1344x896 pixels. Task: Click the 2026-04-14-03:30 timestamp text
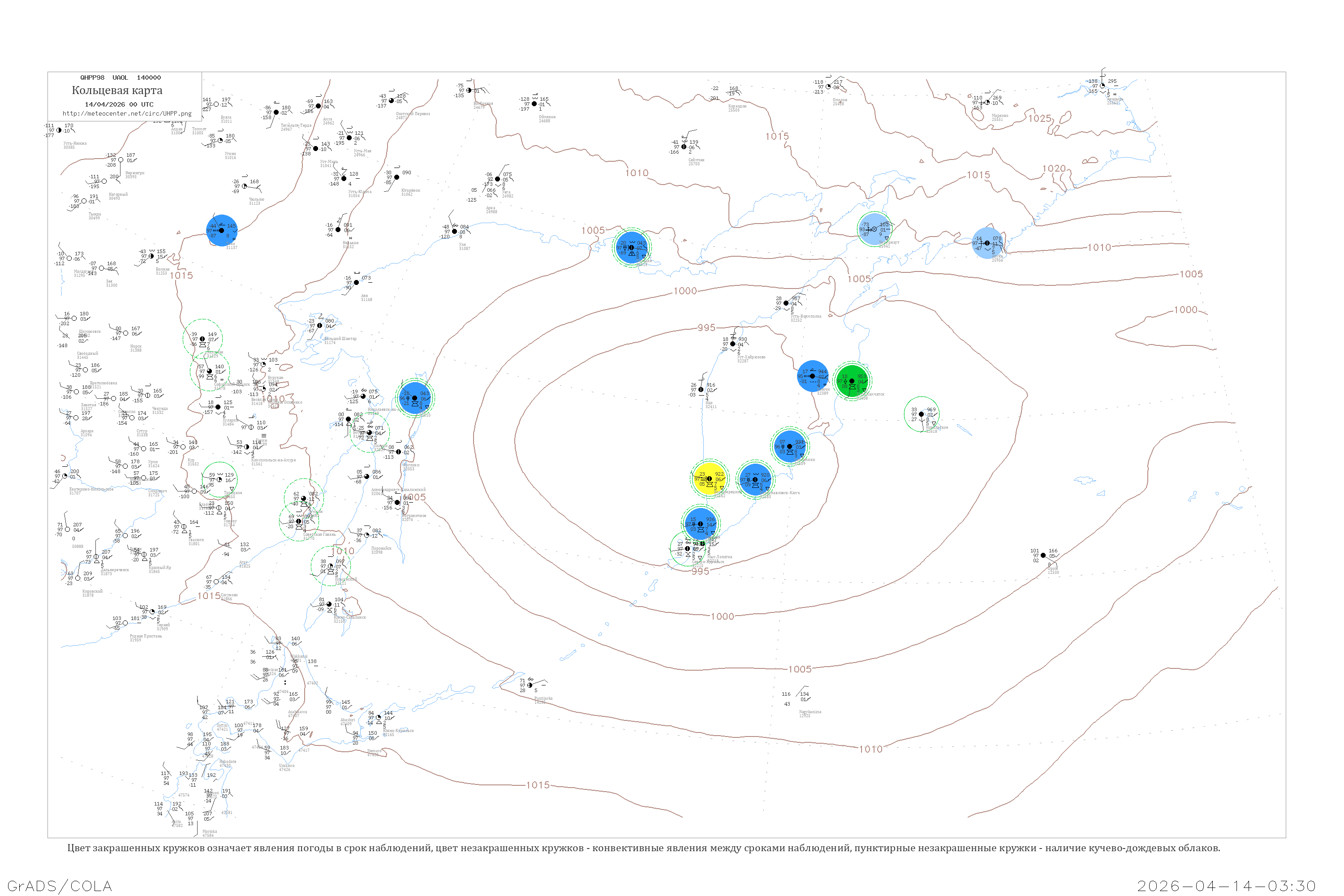pyautogui.click(x=1226, y=886)
